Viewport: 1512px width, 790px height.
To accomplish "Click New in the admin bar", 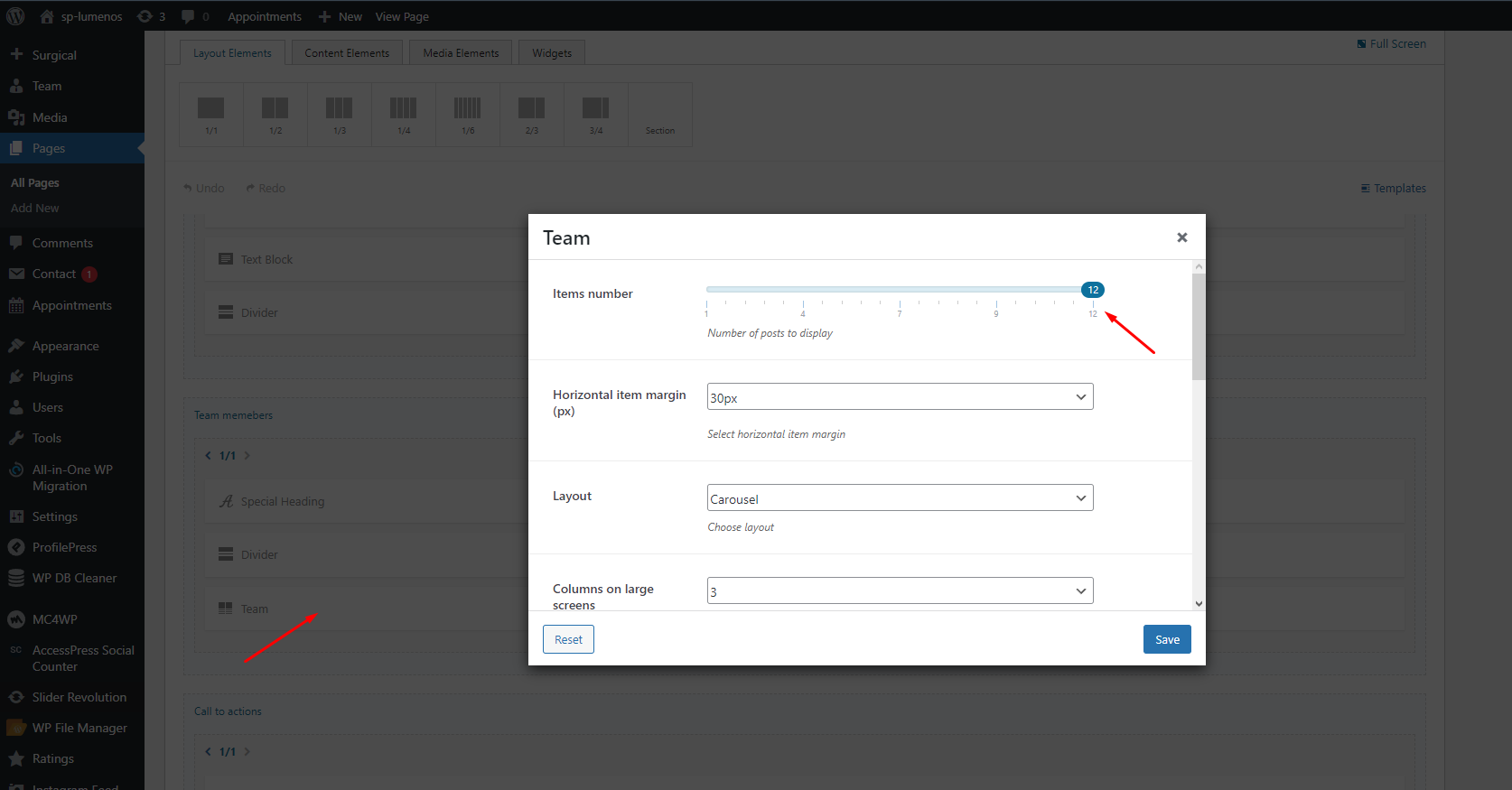I will (341, 16).
